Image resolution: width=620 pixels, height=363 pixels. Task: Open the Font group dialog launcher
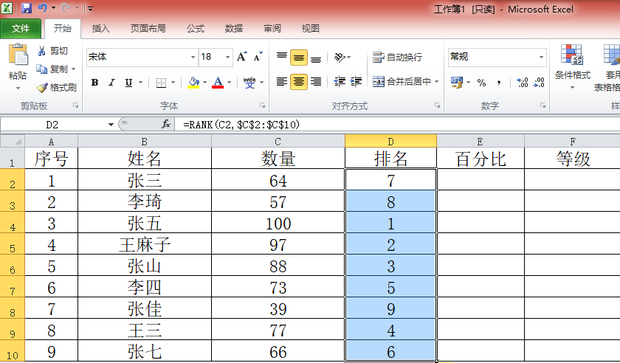(262, 106)
